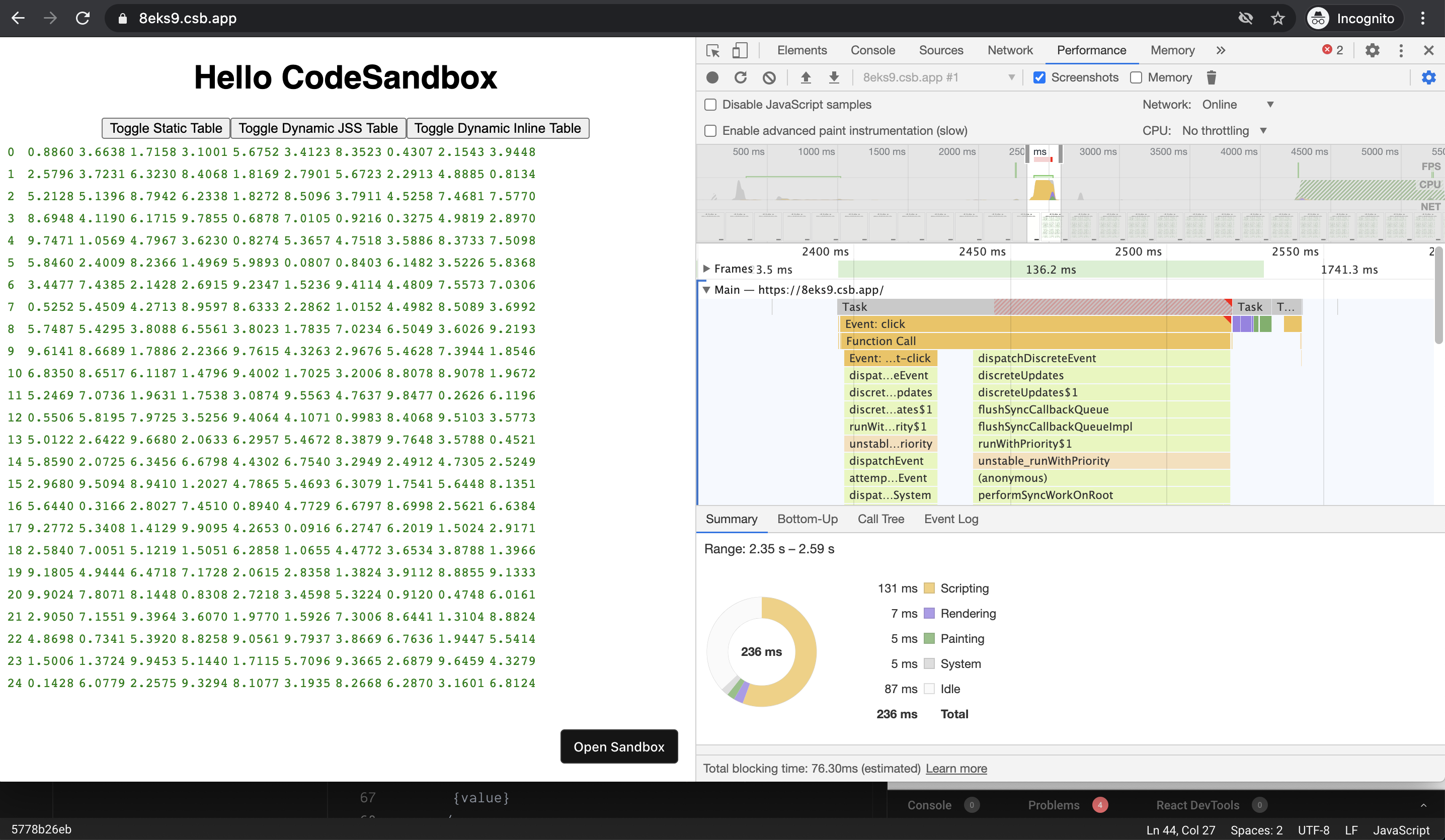Enable advanced paint instrumentation
1445x840 pixels.
pos(710,130)
